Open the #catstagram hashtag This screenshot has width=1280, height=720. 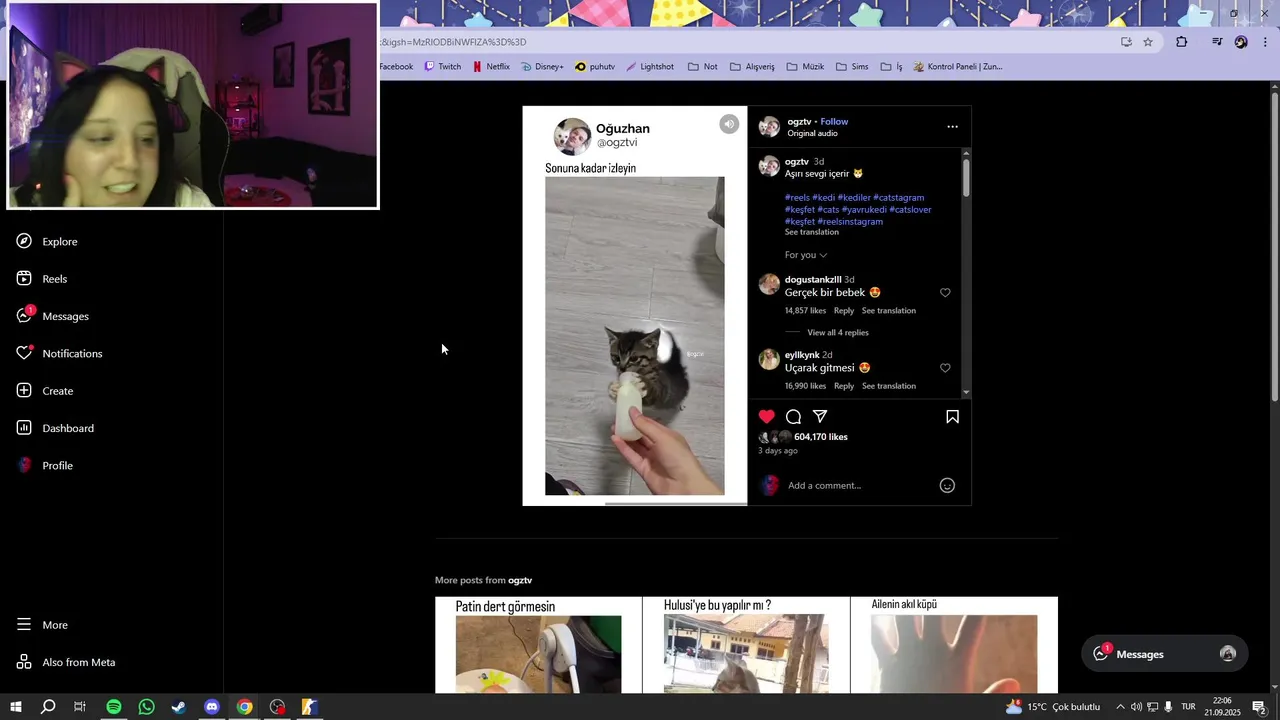pos(899,198)
